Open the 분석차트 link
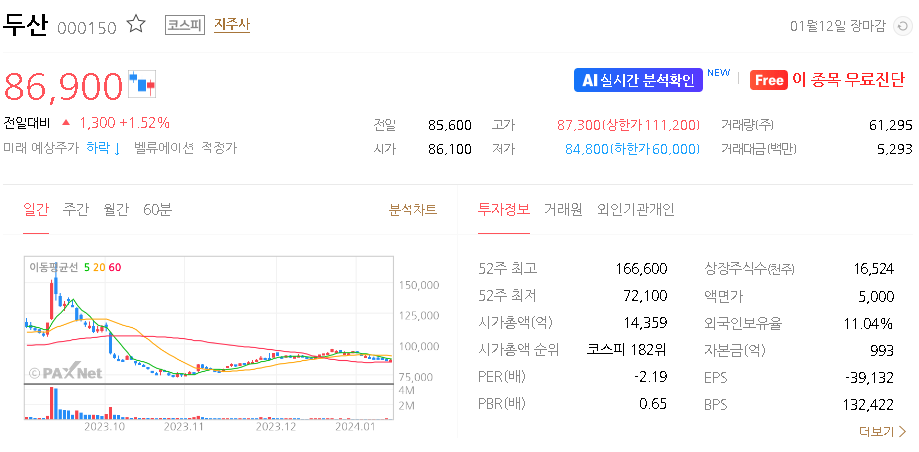The width and height of the screenshot is (919, 452). pos(413,210)
